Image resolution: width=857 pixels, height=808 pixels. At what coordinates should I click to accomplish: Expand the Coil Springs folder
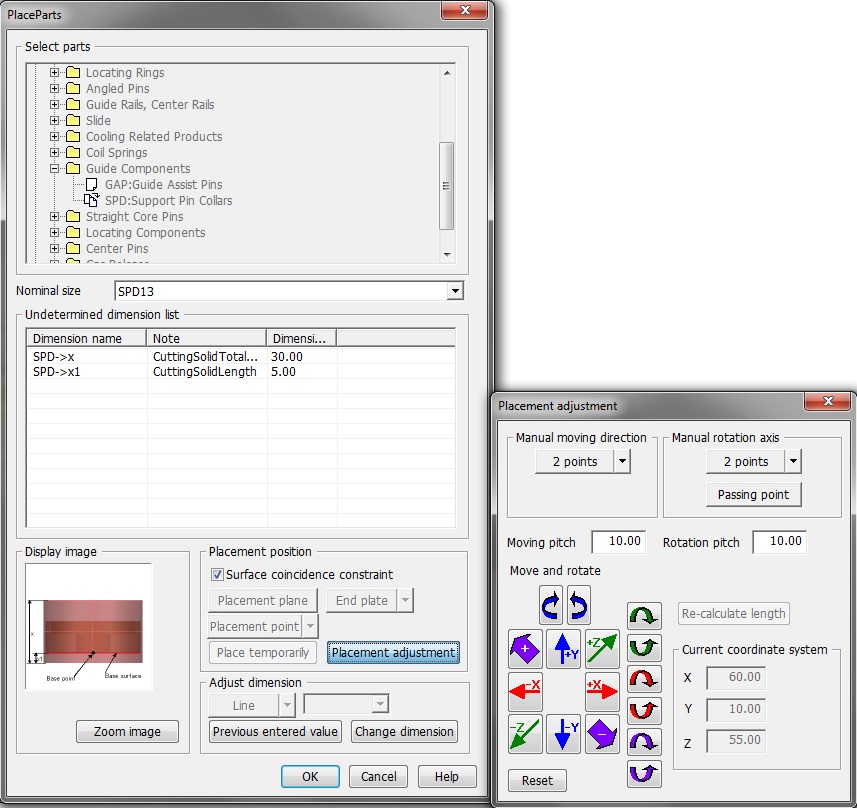click(55, 153)
